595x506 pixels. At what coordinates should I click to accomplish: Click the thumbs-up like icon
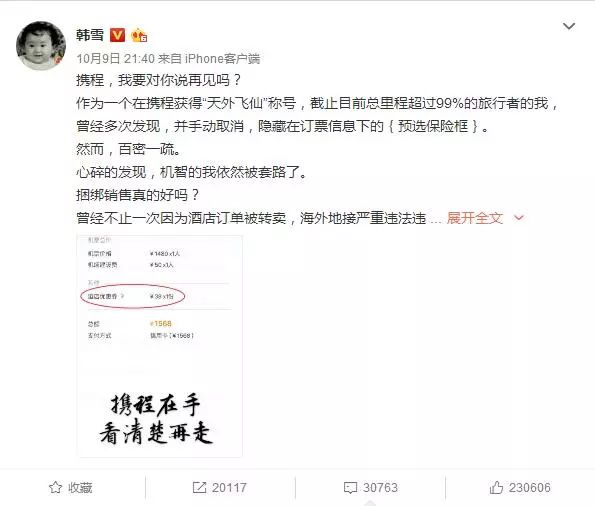[x=496, y=487]
